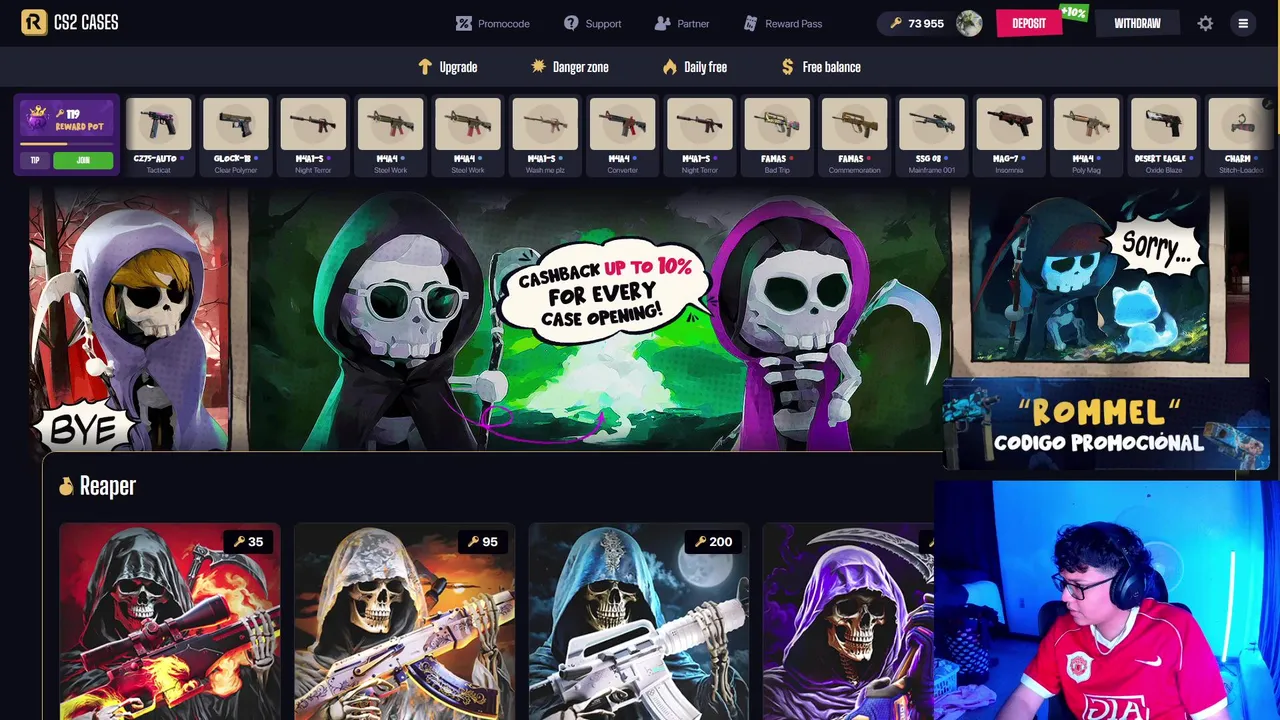
Task: Click the BYE reaper banner slide
Action: (130, 320)
